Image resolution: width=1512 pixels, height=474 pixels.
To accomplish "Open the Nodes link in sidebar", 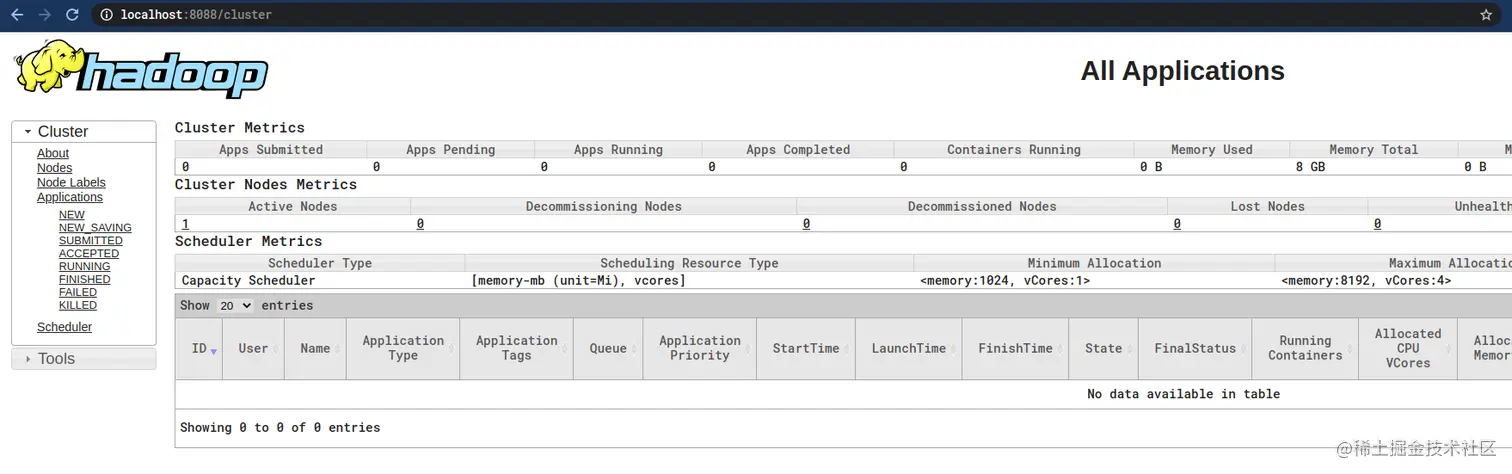I will (x=55, y=168).
